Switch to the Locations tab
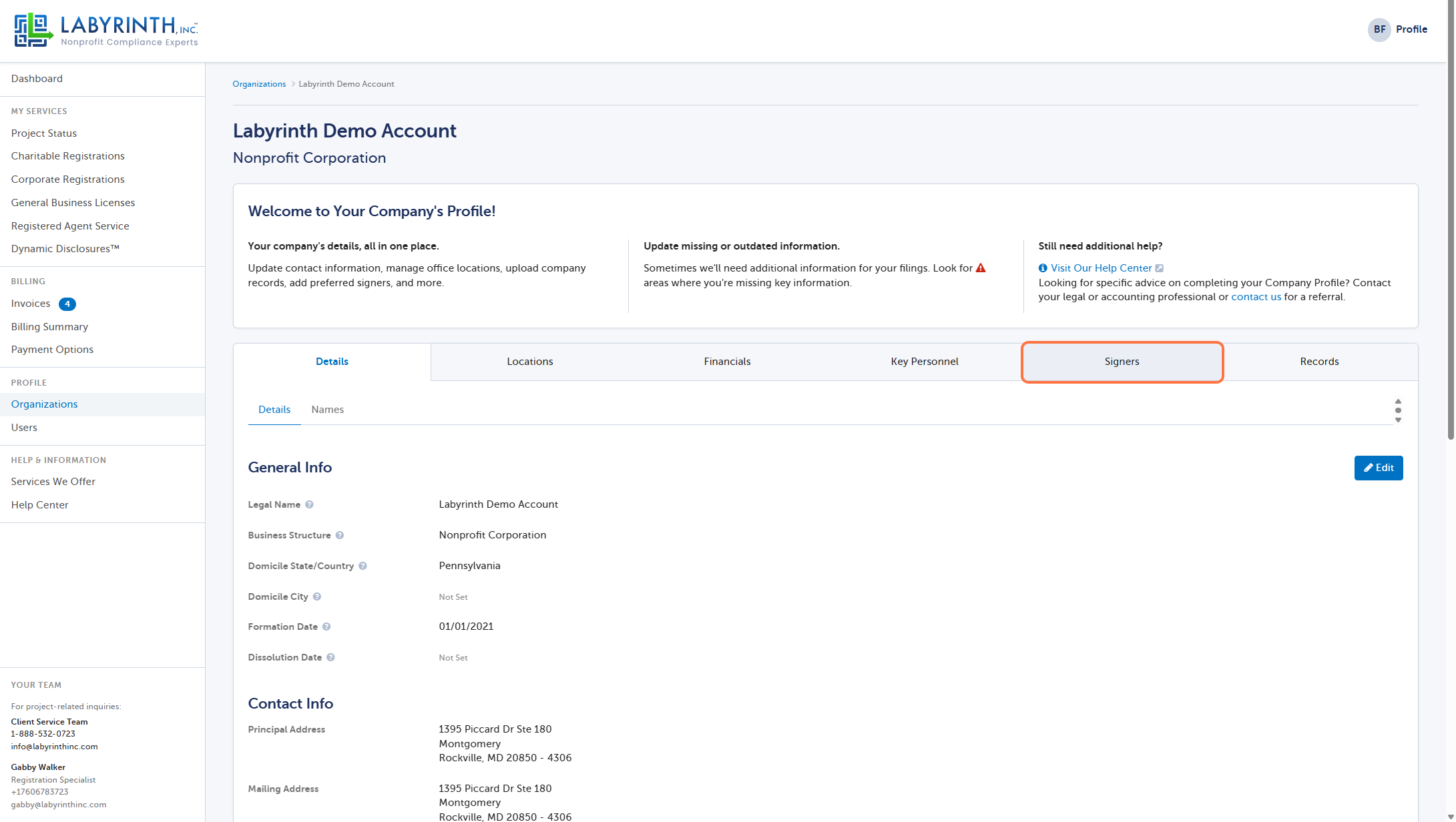Screen dimensions: 1456x822 tap(529, 362)
